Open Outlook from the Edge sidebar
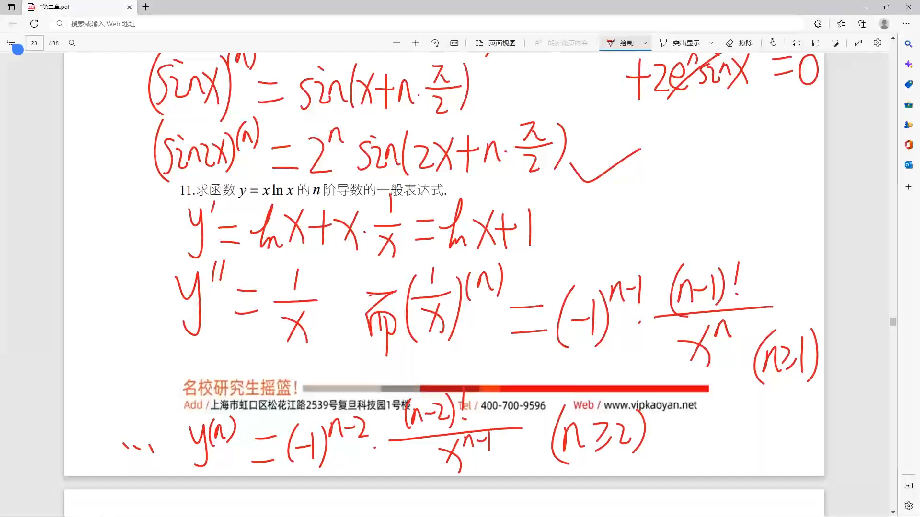This screenshot has height=517, width=920. pos(908,164)
